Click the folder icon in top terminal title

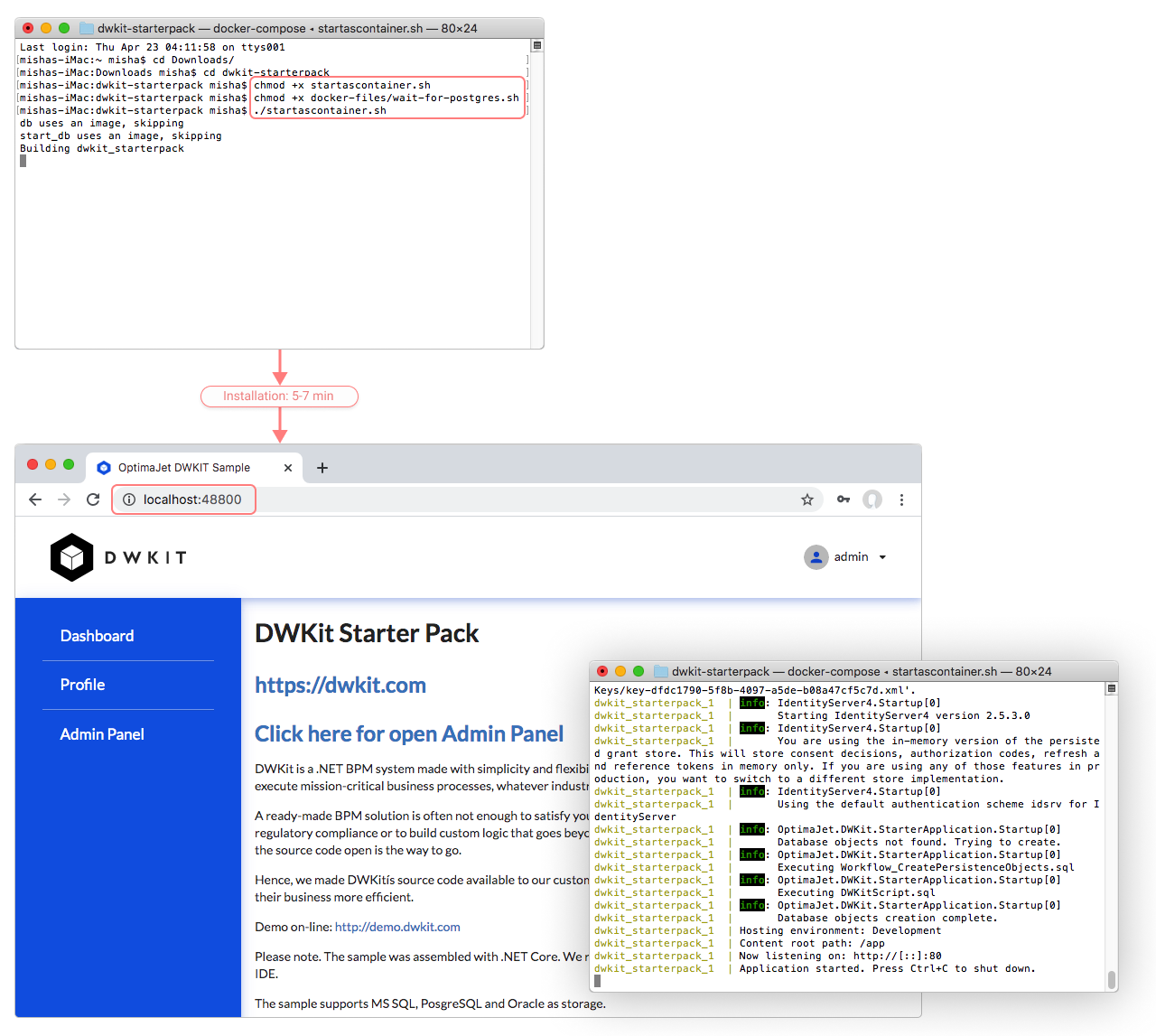pyautogui.click(x=87, y=28)
